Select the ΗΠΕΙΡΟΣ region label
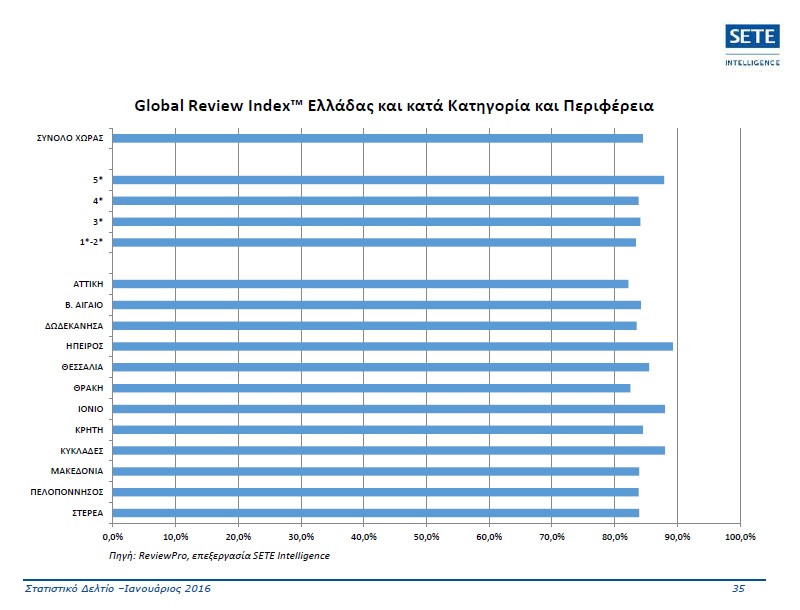Image resolution: width=800 pixels, height=610 pixels. (x=84, y=346)
